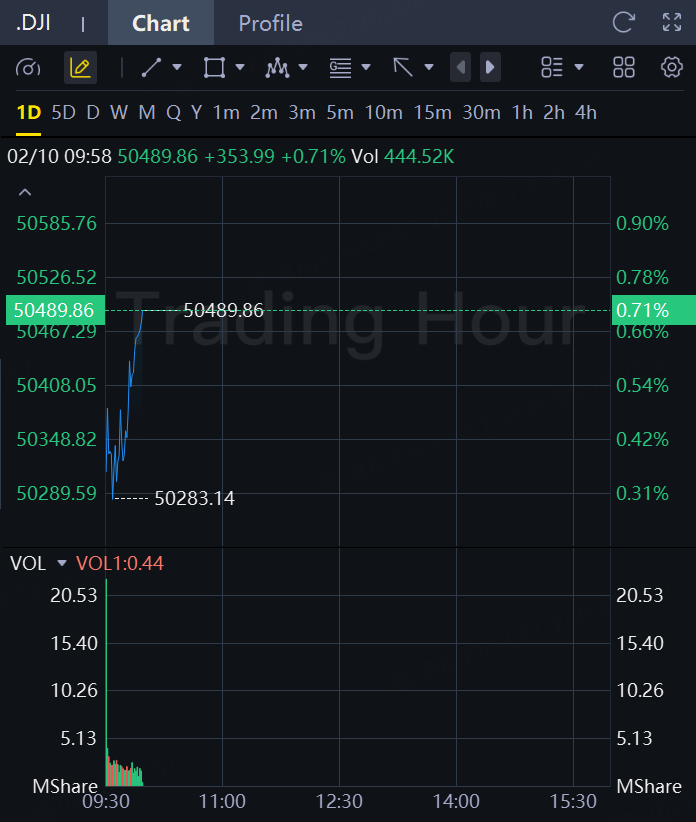Select the 1h interval
The height and width of the screenshot is (822, 696).
click(522, 113)
